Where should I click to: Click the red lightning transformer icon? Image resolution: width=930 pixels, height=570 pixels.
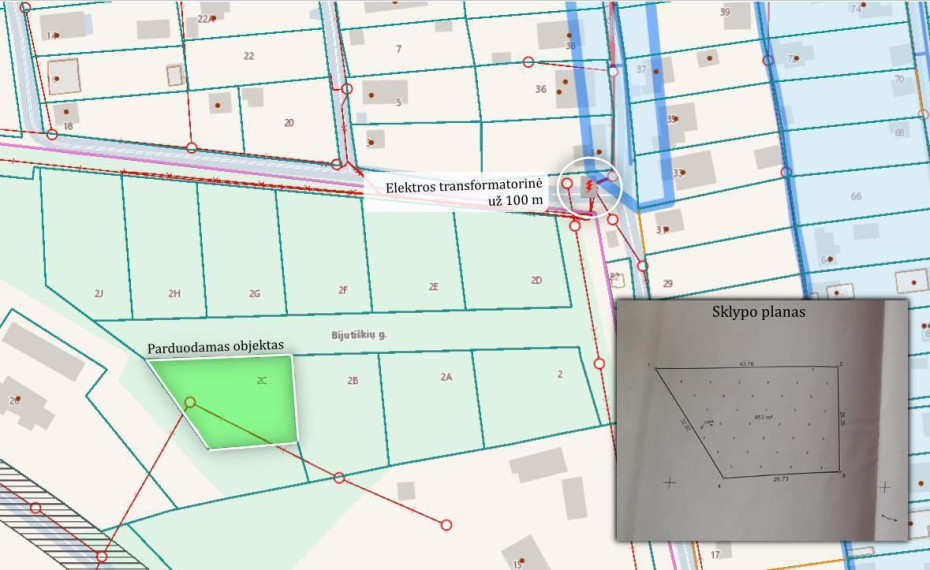pyautogui.click(x=589, y=187)
